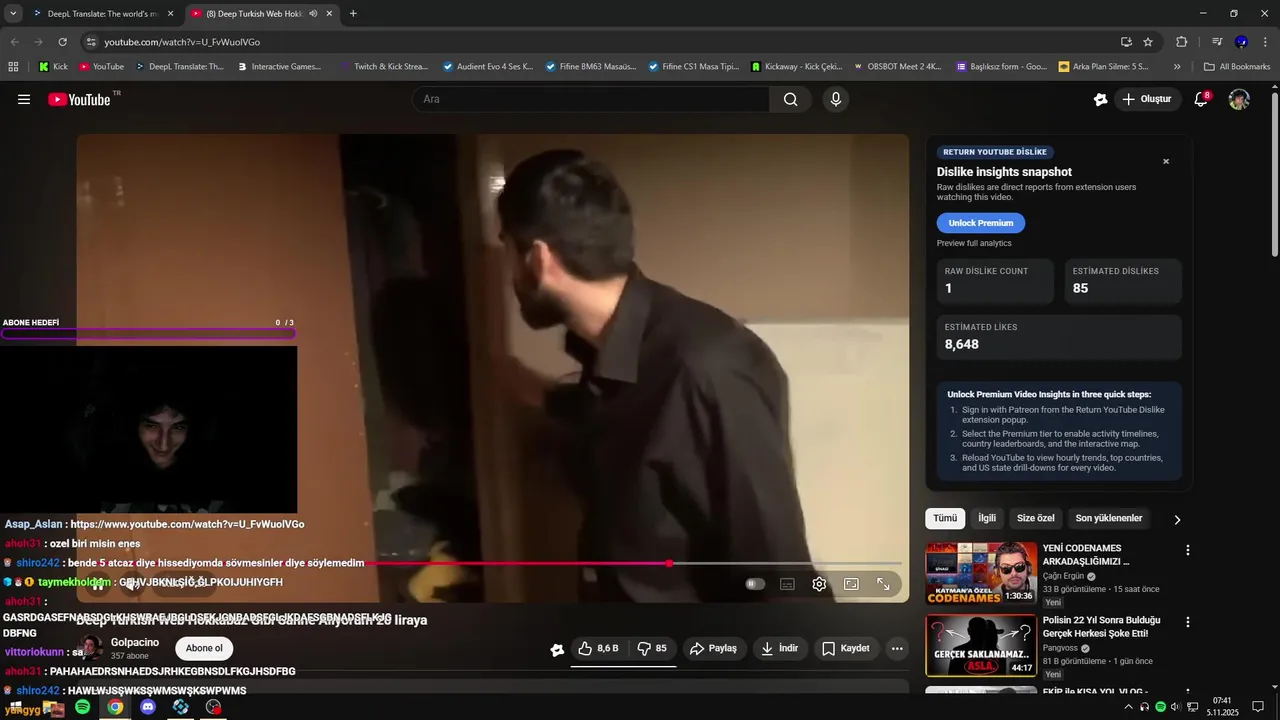The height and width of the screenshot is (720, 1280).
Task: Open the Çağrı Ergün channel name
Action: coord(1064,576)
